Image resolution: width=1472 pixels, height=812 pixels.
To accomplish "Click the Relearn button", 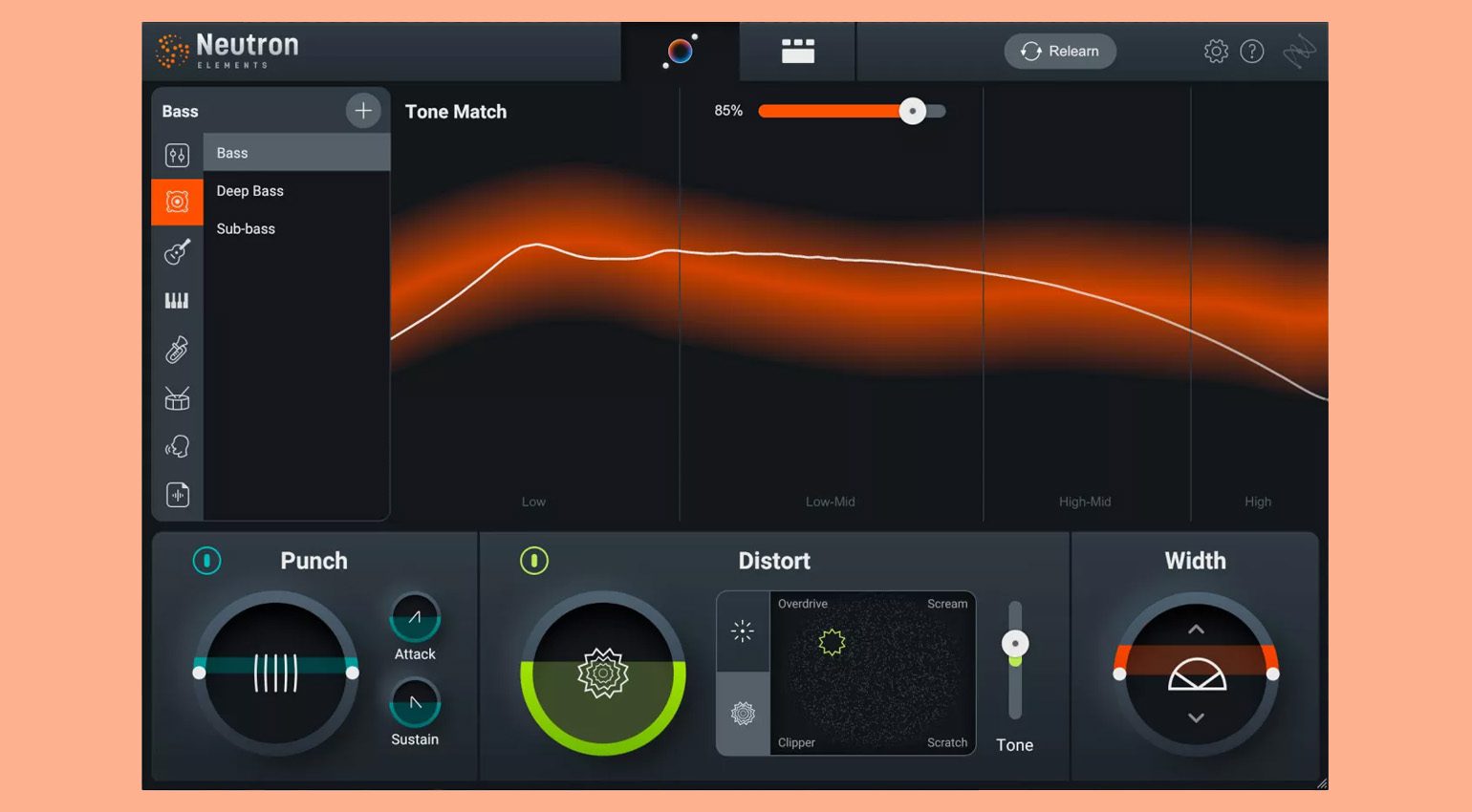I will [x=1060, y=52].
